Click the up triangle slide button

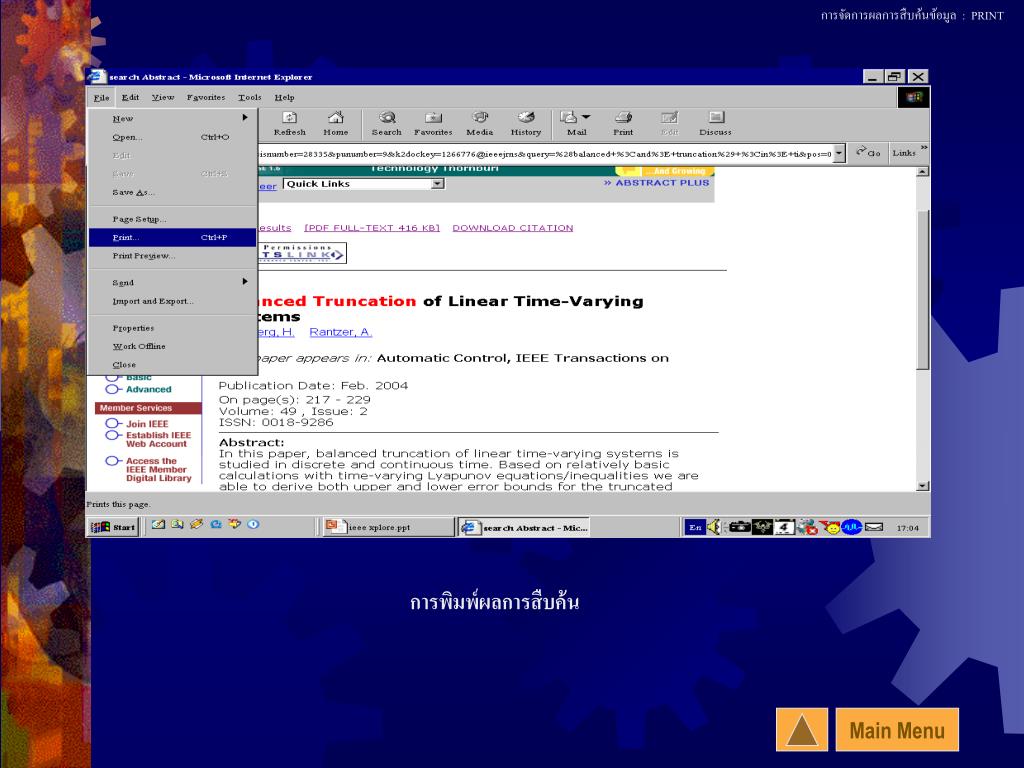pyautogui.click(x=802, y=729)
